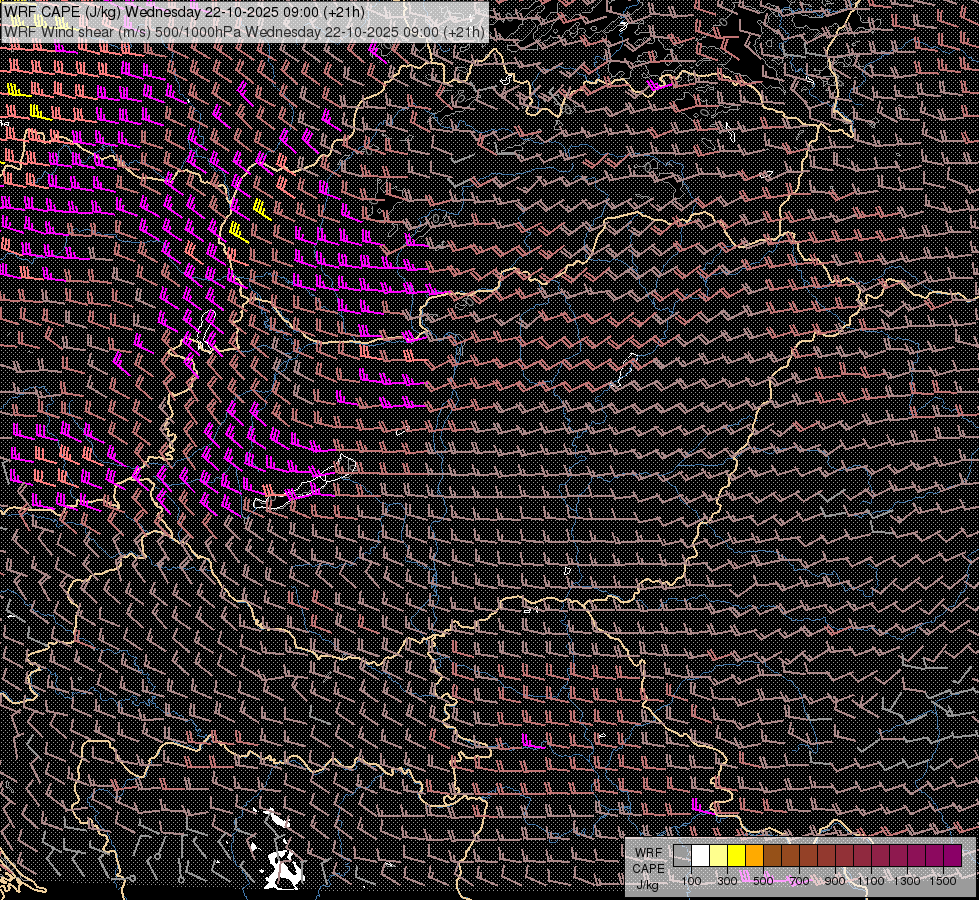Viewport: 979px width, 900px height.
Task: Click the 300 legend scale label
Action: click(727, 881)
